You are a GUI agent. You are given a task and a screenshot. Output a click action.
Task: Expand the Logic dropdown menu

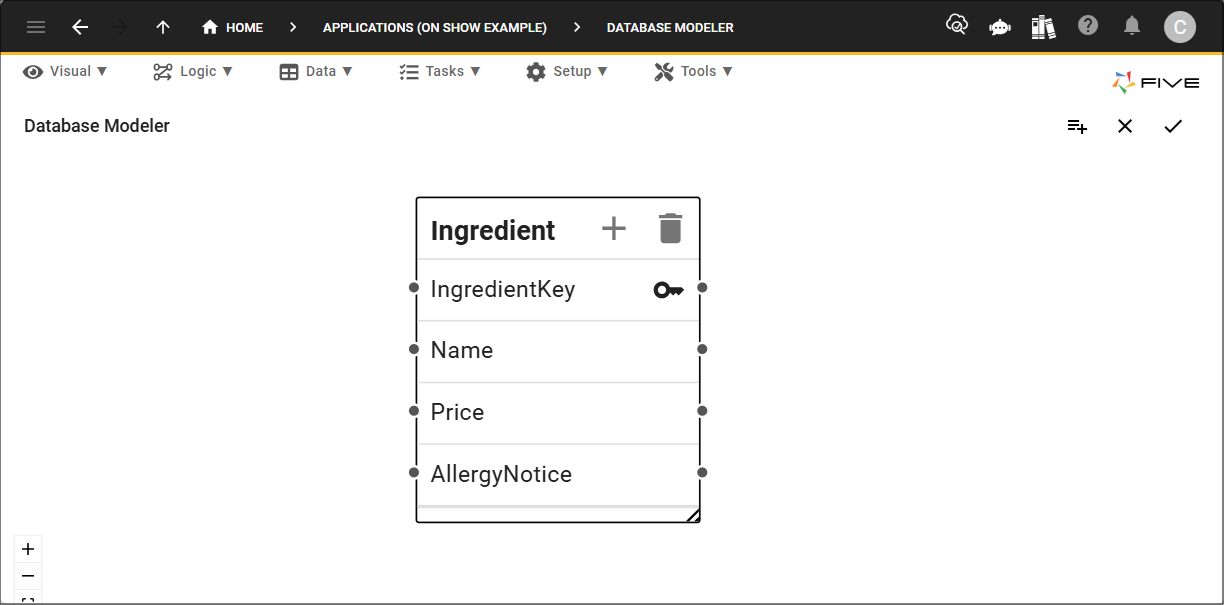(193, 71)
